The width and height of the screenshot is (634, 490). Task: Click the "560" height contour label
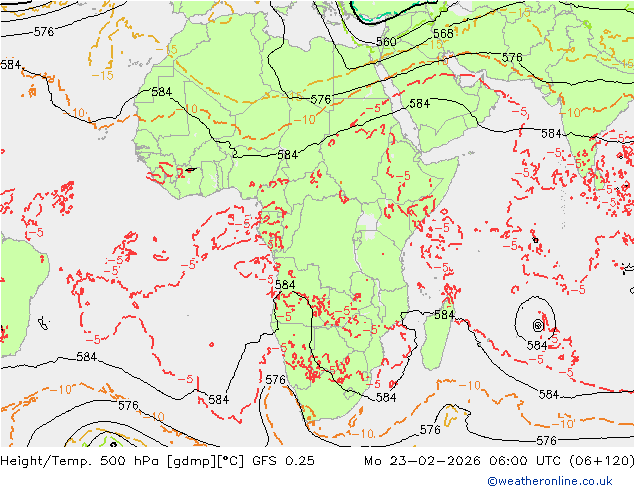pyautogui.click(x=386, y=42)
